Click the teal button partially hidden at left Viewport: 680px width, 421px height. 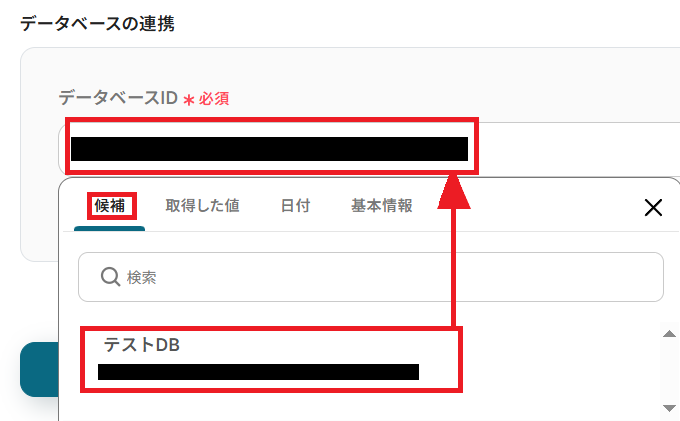click(39, 369)
